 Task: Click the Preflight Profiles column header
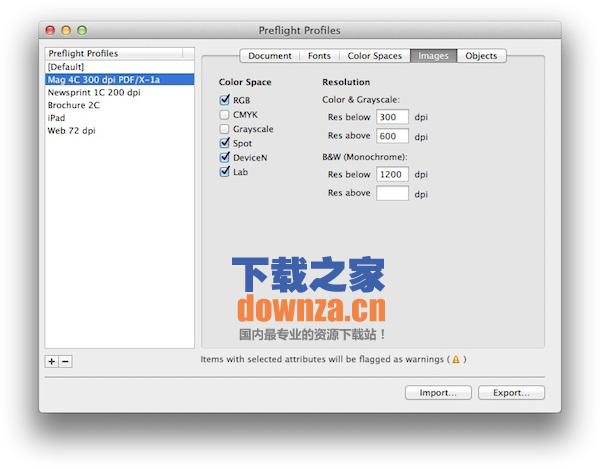119,54
